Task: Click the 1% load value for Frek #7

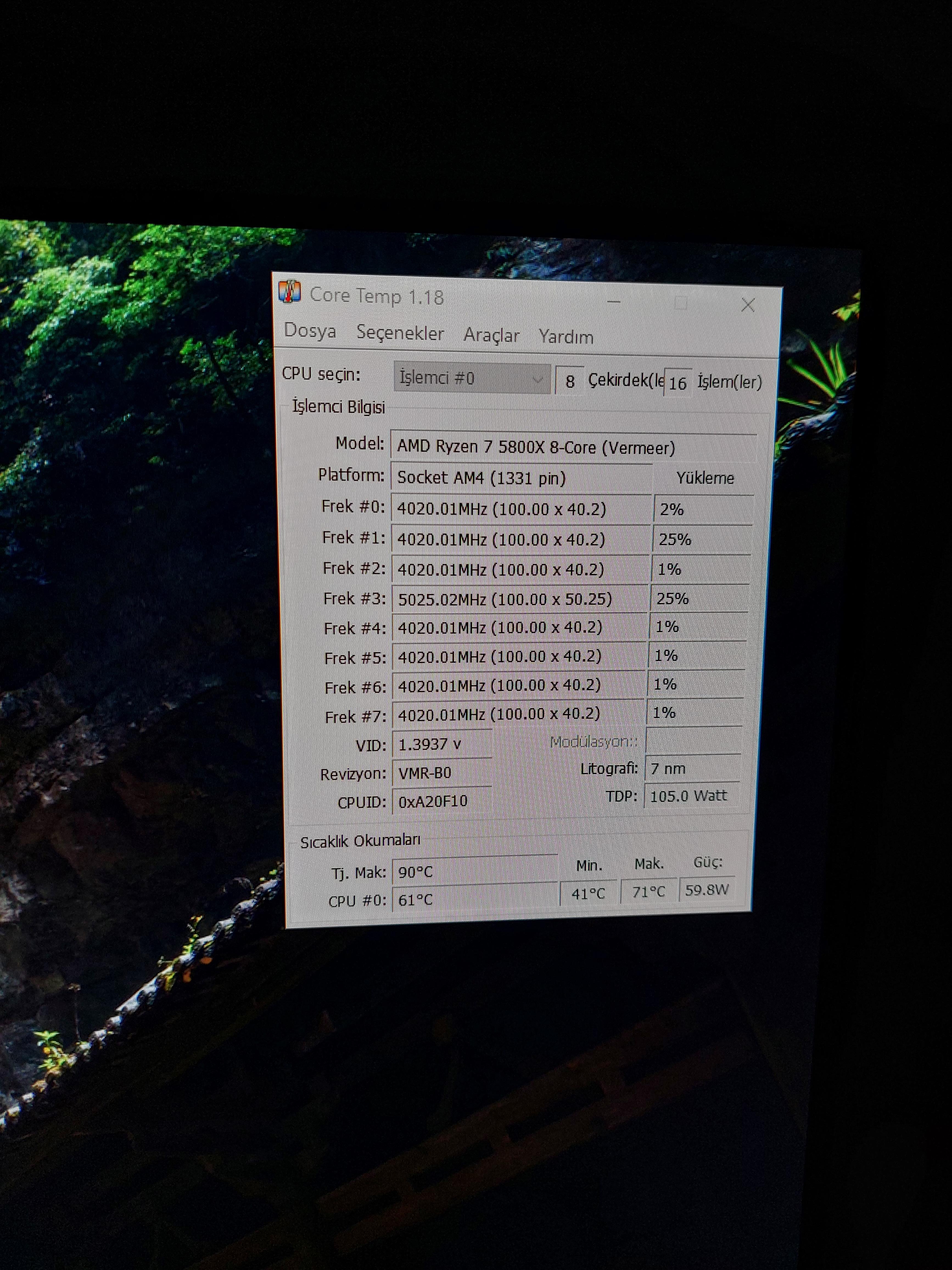Action: click(694, 713)
